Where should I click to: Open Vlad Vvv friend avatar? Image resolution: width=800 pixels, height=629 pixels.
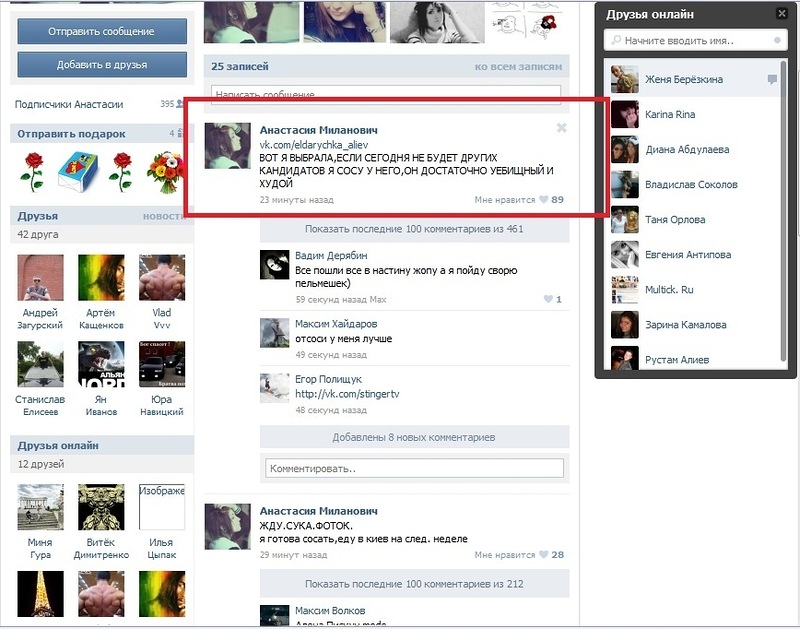pos(162,278)
